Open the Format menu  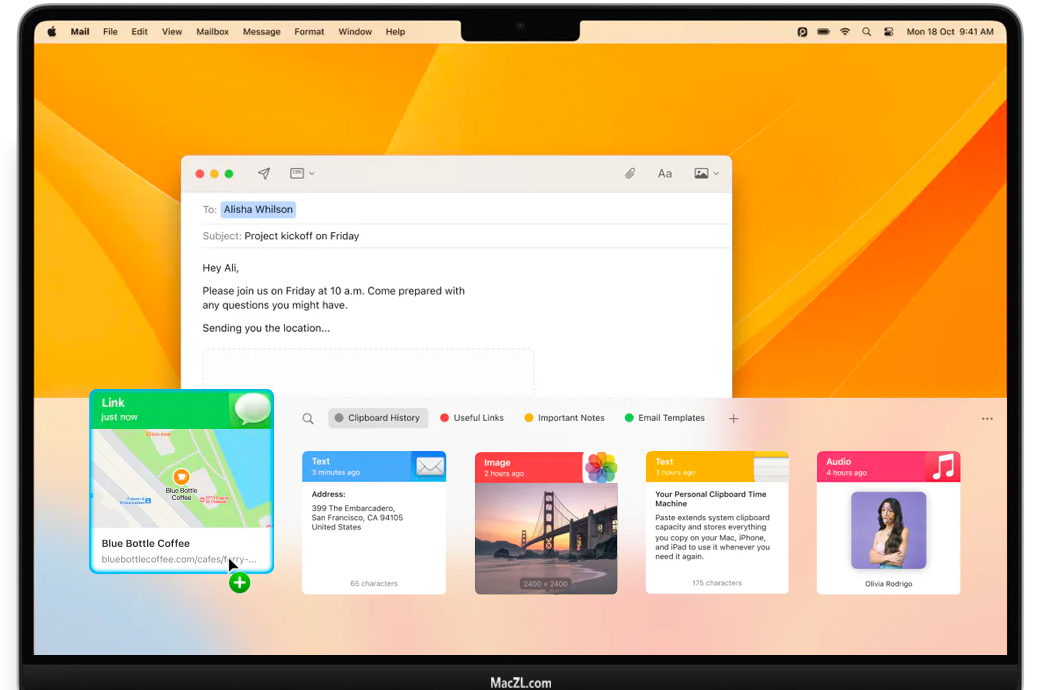(x=309, y=31)
